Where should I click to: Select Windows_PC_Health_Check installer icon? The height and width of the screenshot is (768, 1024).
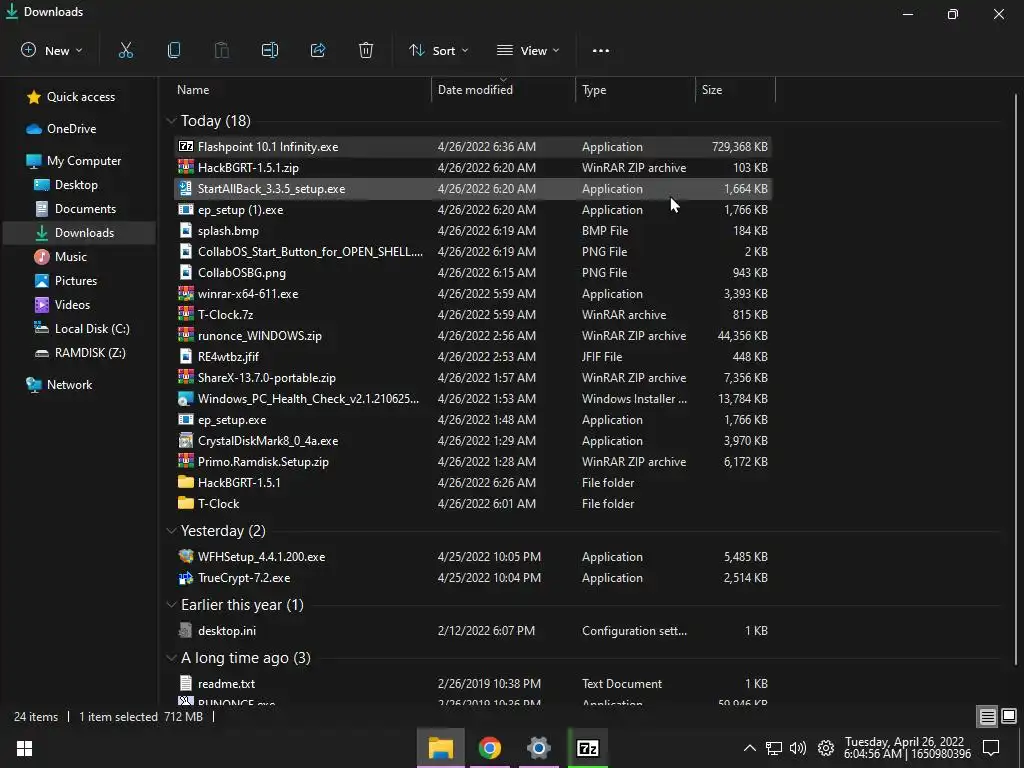(185, 398)
